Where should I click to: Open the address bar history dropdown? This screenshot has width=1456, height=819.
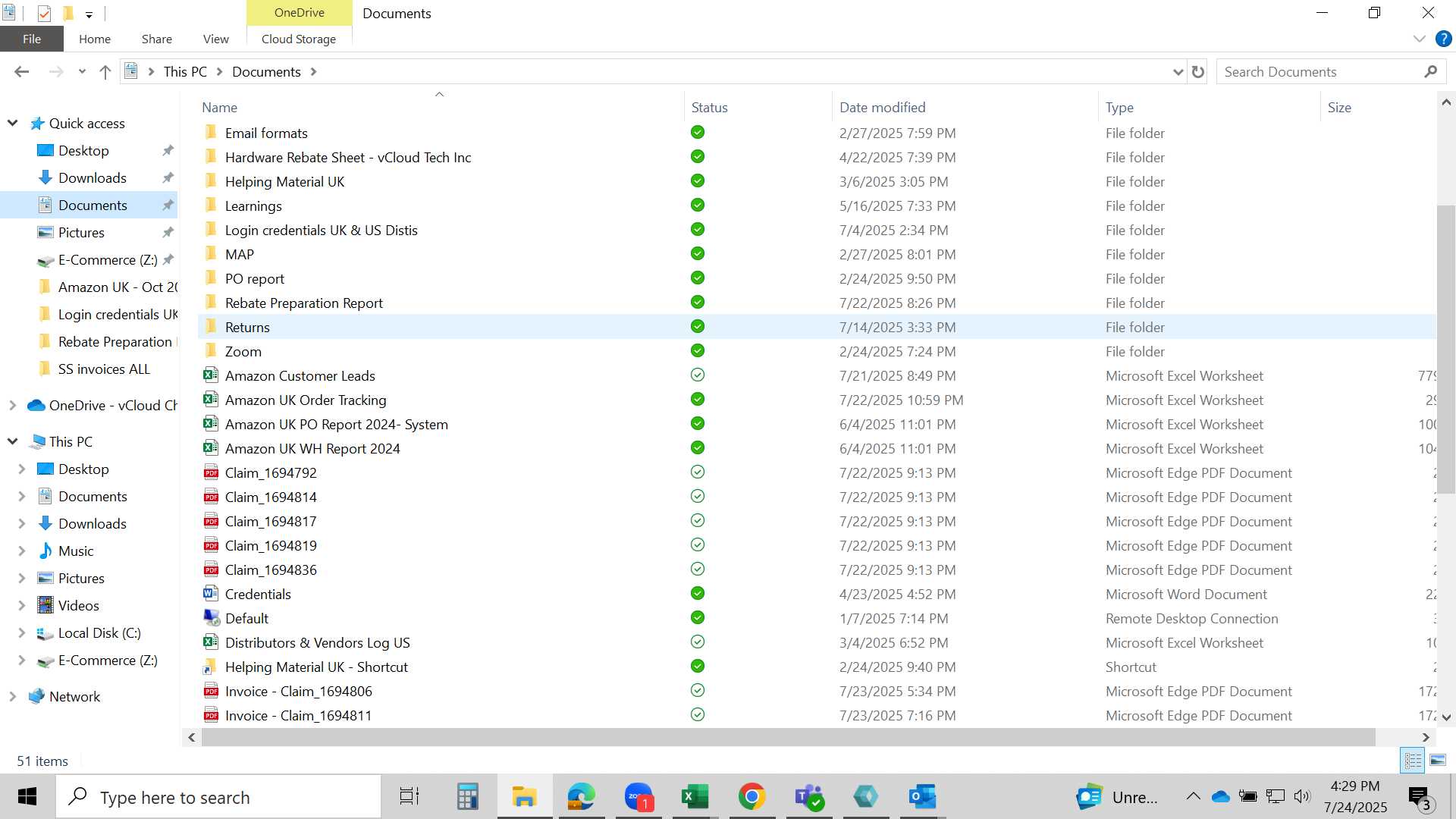click(x=1178, y=71)
